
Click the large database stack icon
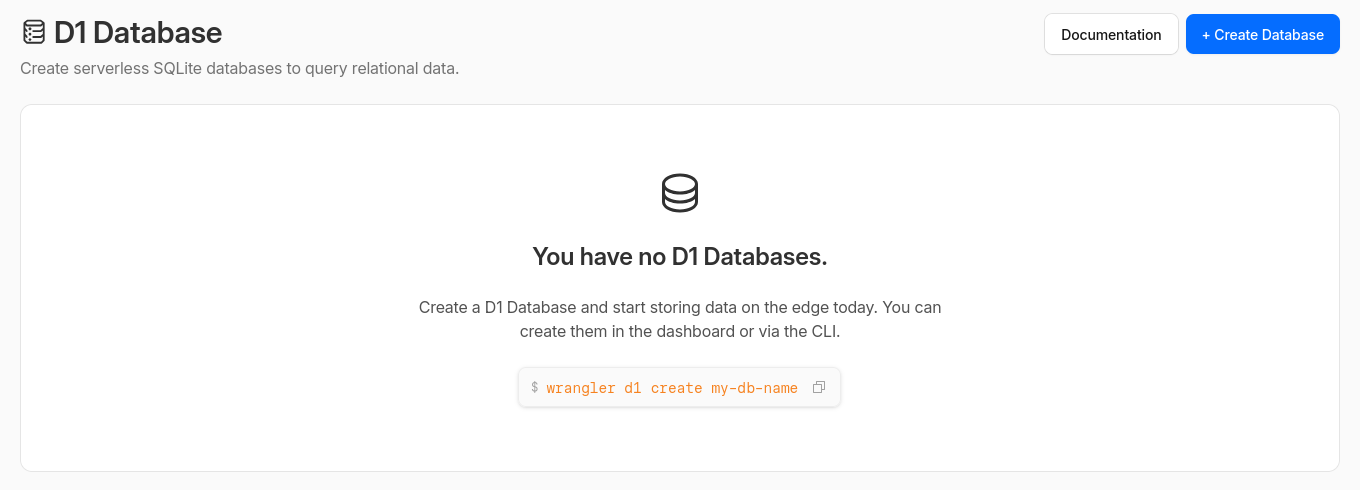click(680, 193)
